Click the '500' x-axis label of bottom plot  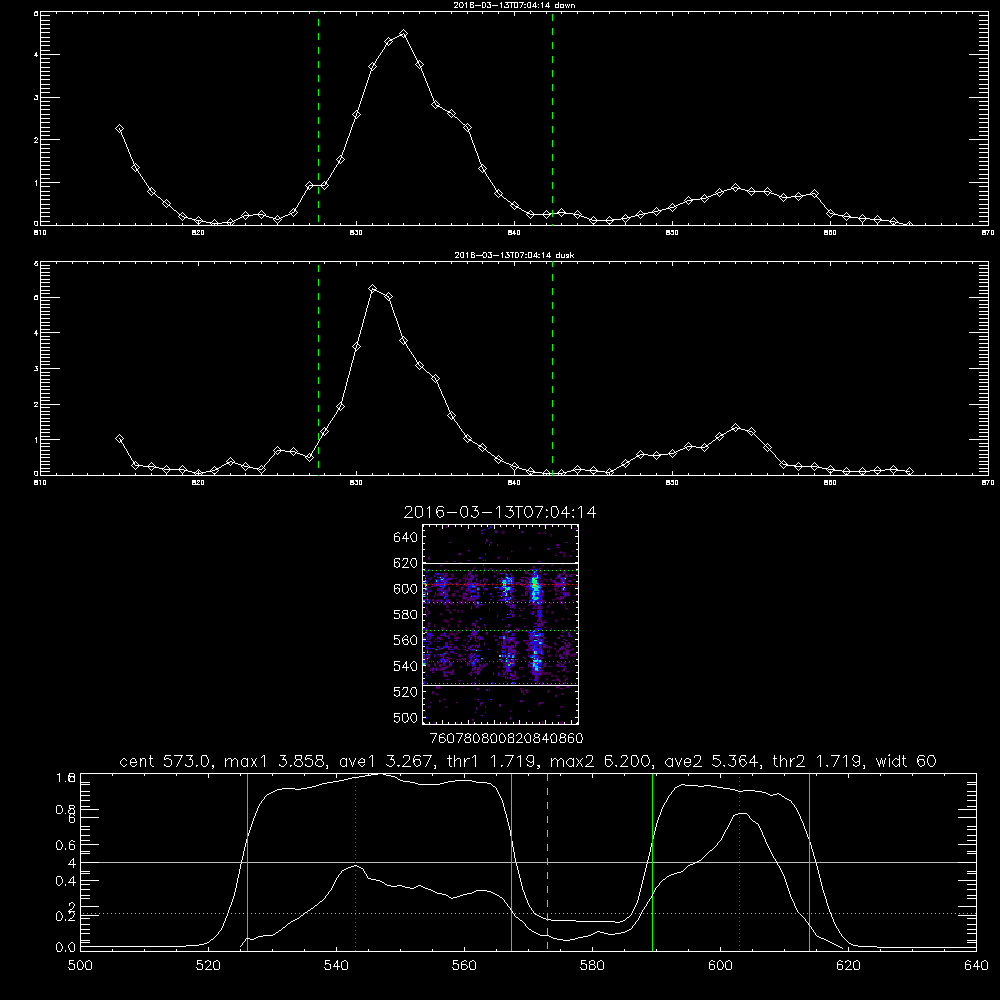[x=80, y=966]
